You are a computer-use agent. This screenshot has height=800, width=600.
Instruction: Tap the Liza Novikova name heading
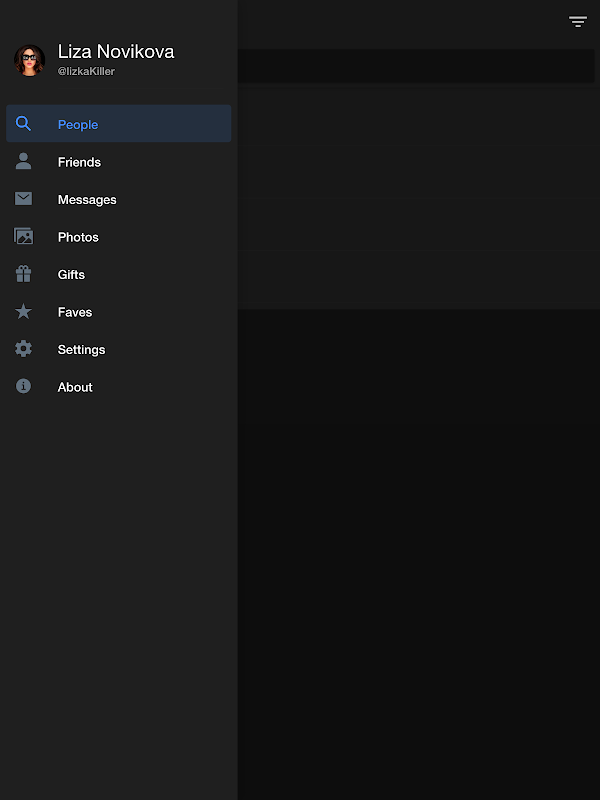[116, 52]
